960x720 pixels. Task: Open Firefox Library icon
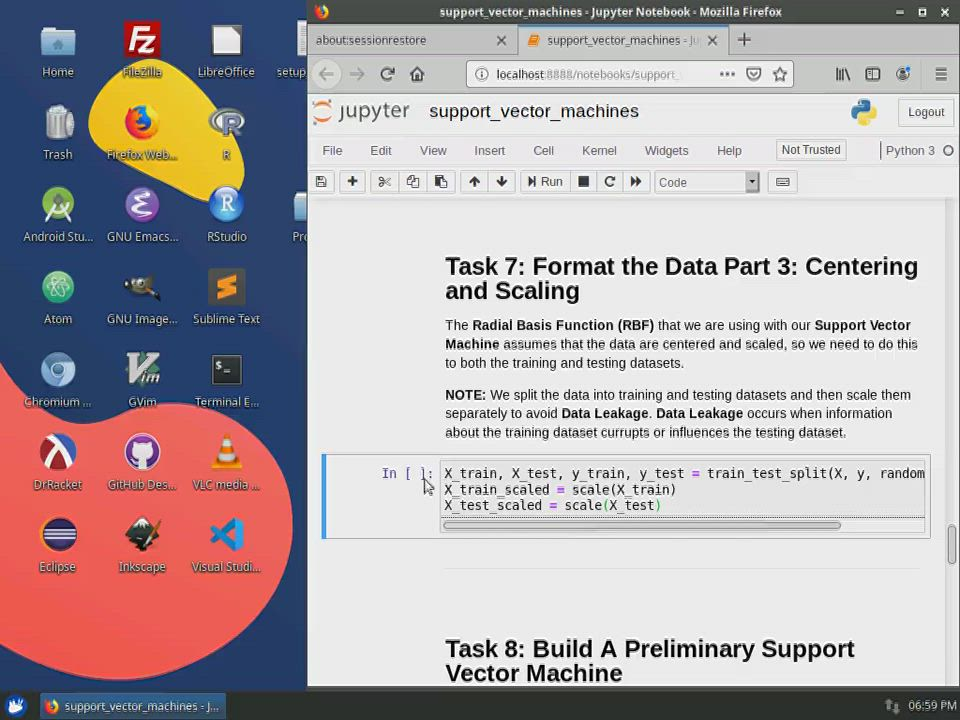pyautogui.click(x=843, y=75)
